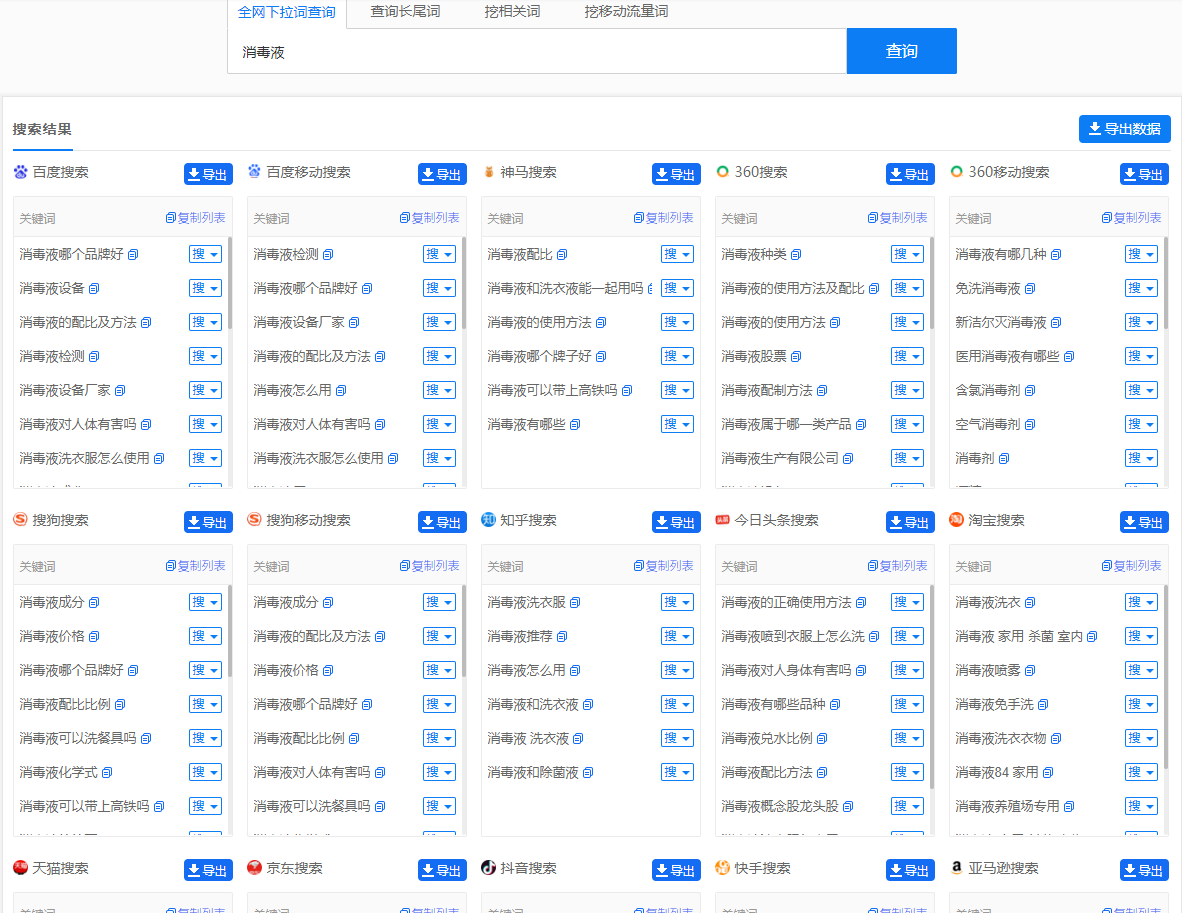Copy keyword 消毒液兑水比例 in 今日头条搜索
Image resolution: width=1182 pixels, height=913 pixels.
pyautogui.click(x=822, y=739)
